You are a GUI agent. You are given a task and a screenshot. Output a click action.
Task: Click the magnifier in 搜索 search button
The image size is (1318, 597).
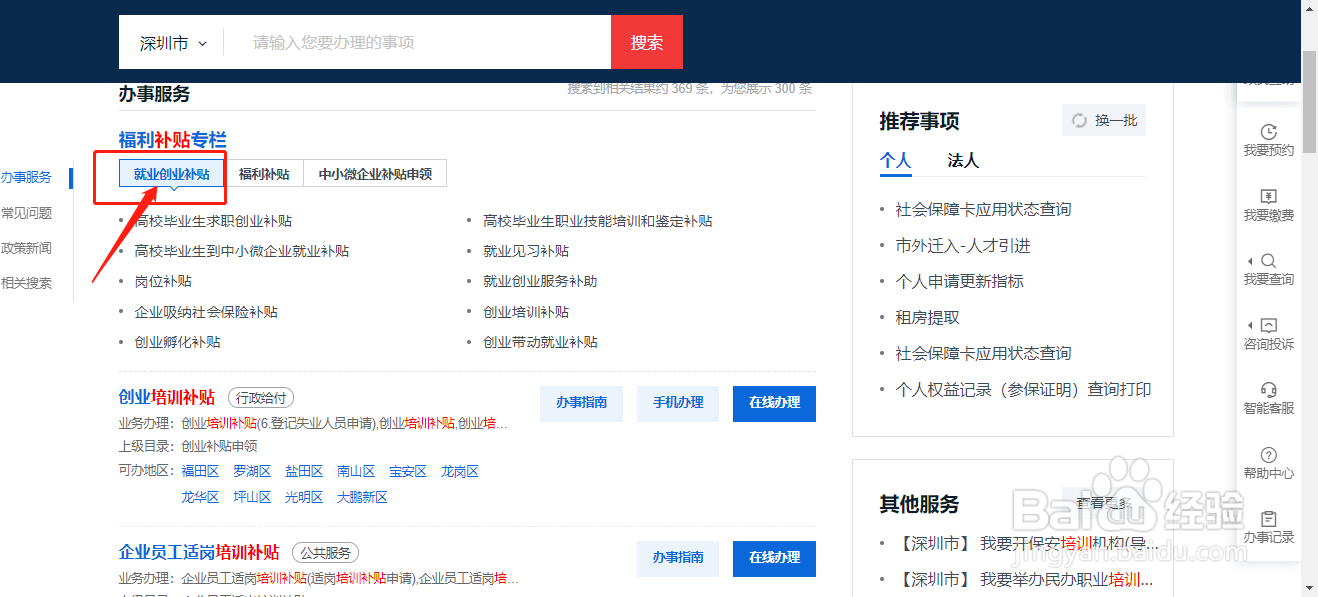[646, 42]
